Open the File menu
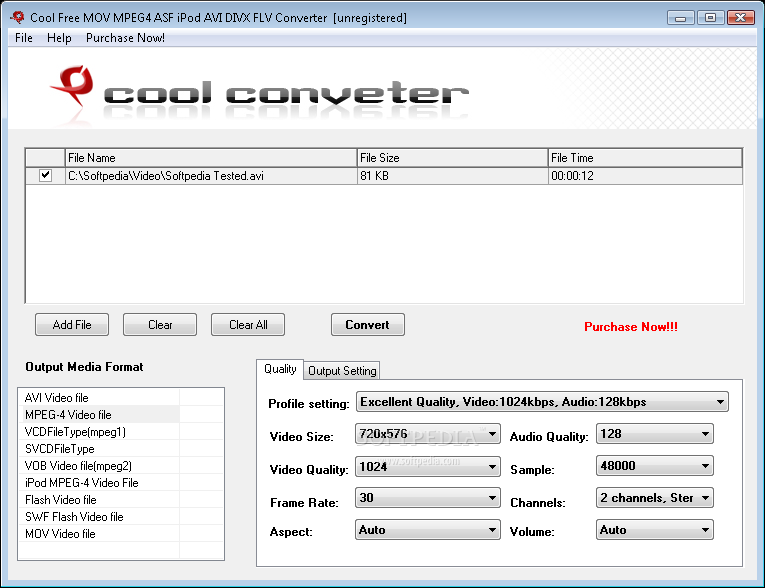The width and height of the screenshot is (765, 588). tap(23, 38)
